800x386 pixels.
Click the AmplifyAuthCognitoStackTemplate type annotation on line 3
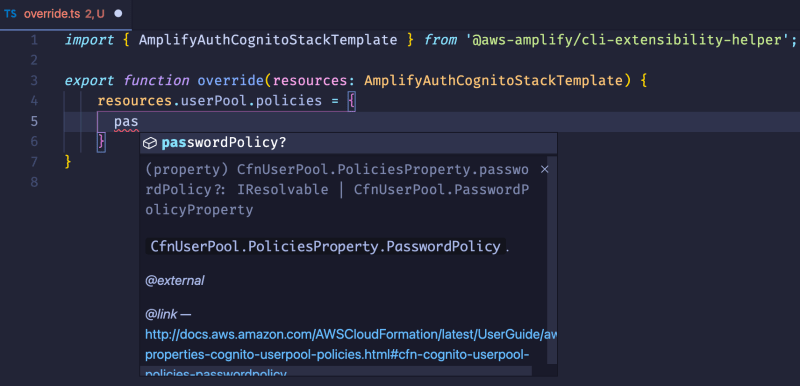pyautogui.click(x=494, y=81)
